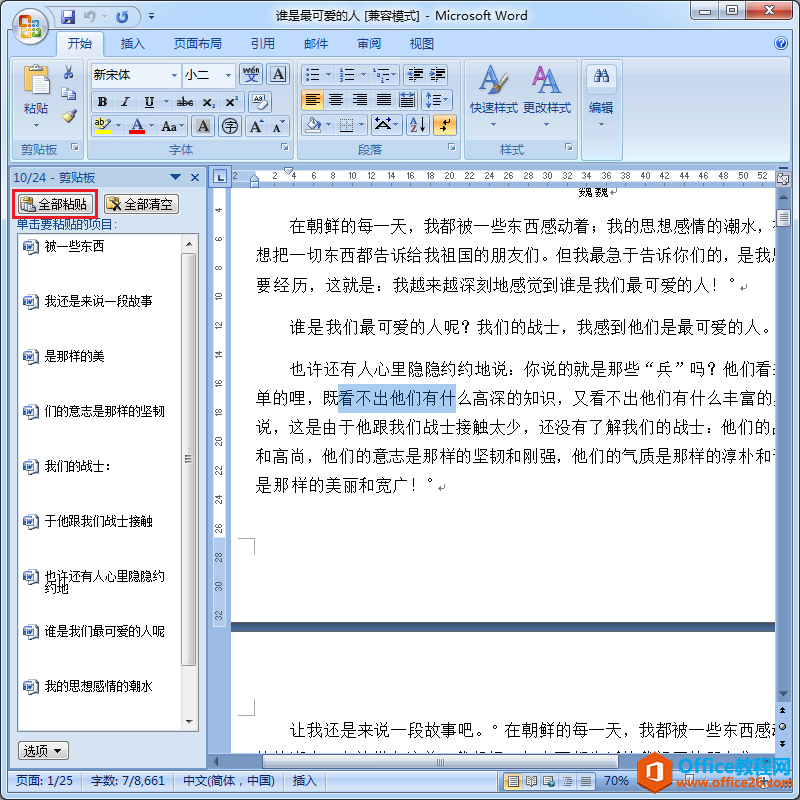Viewport: 800px width, 800px height.
Task: Click the Cut scissors icon
Action: point(69,72)
